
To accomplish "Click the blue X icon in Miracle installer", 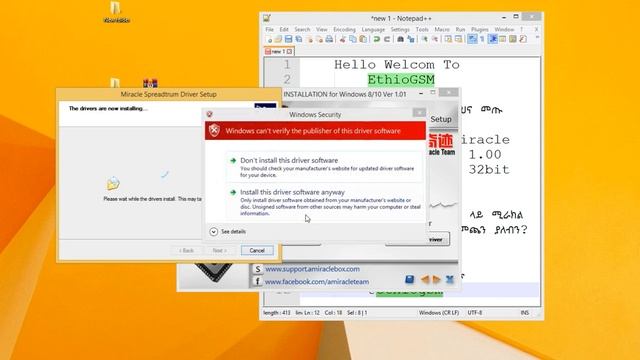I will click(x=449, y=279).
